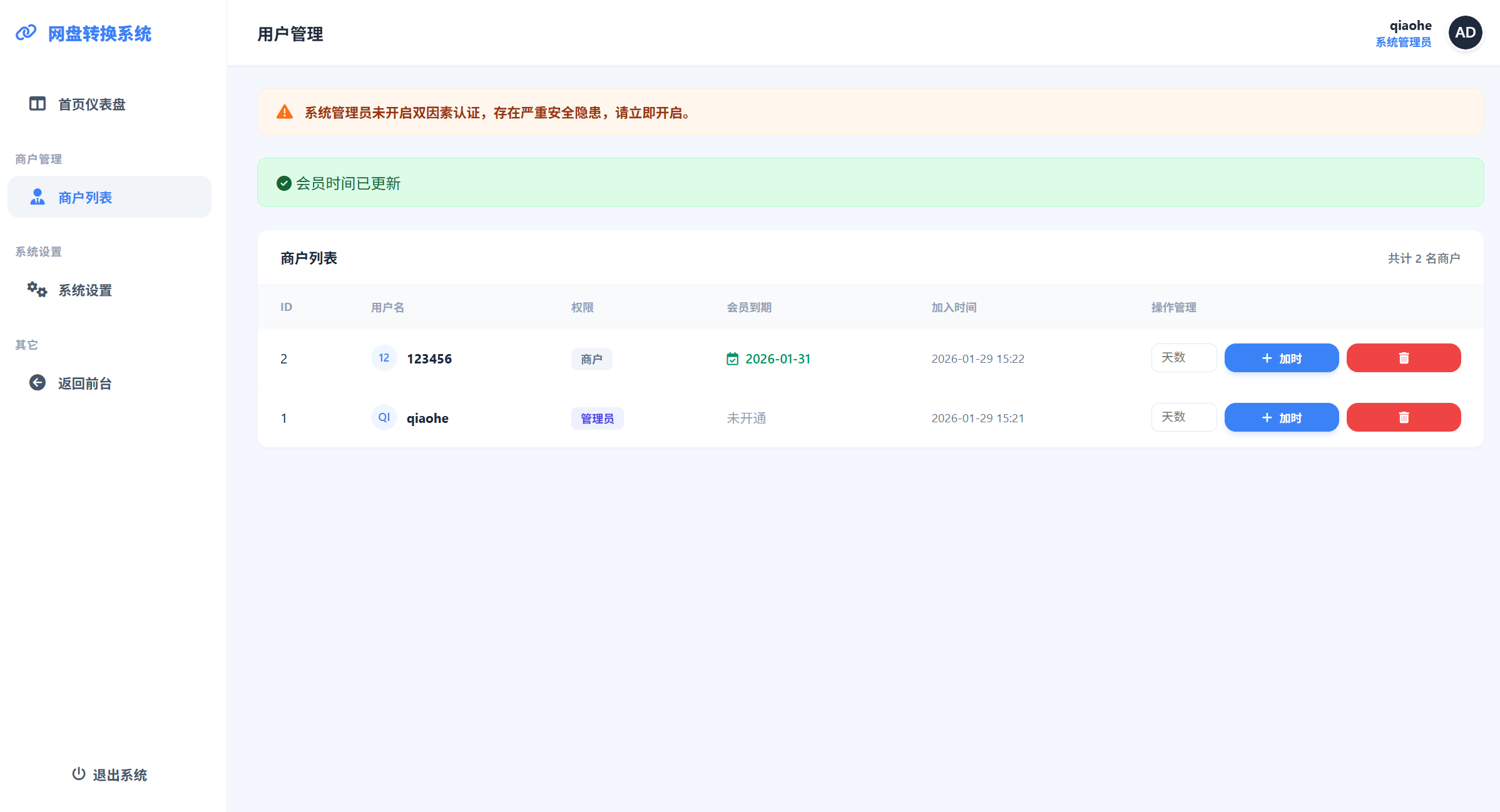The image size is (1500, 812).
Task: Click the system settings gears icon
Action: click(37, 290)
